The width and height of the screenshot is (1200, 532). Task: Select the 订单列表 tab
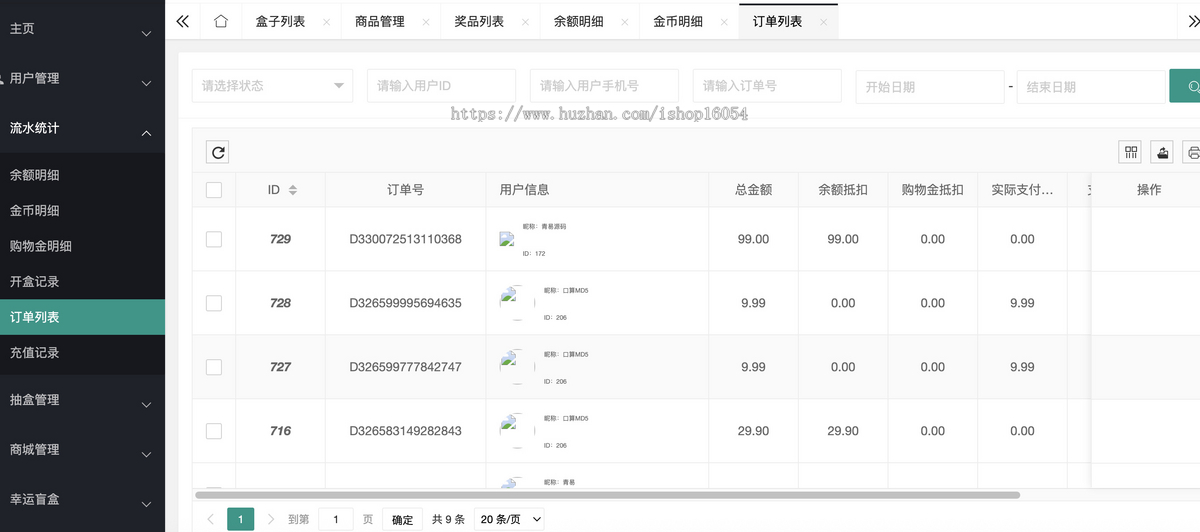[x=777, y=21]
